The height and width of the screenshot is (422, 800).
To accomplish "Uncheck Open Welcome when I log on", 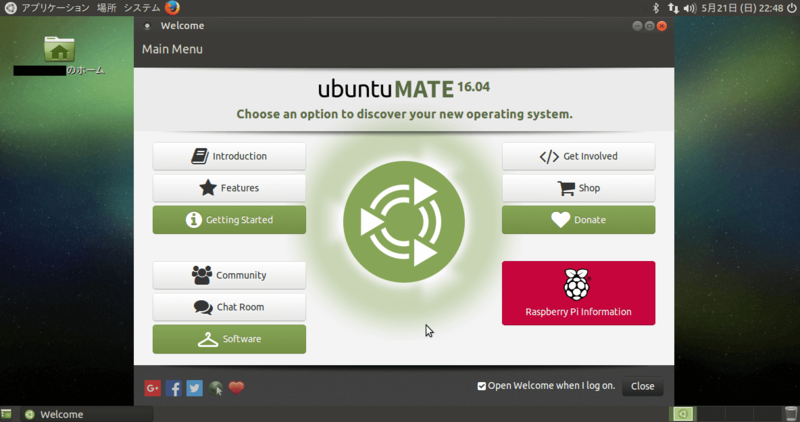I will (482, 386).
